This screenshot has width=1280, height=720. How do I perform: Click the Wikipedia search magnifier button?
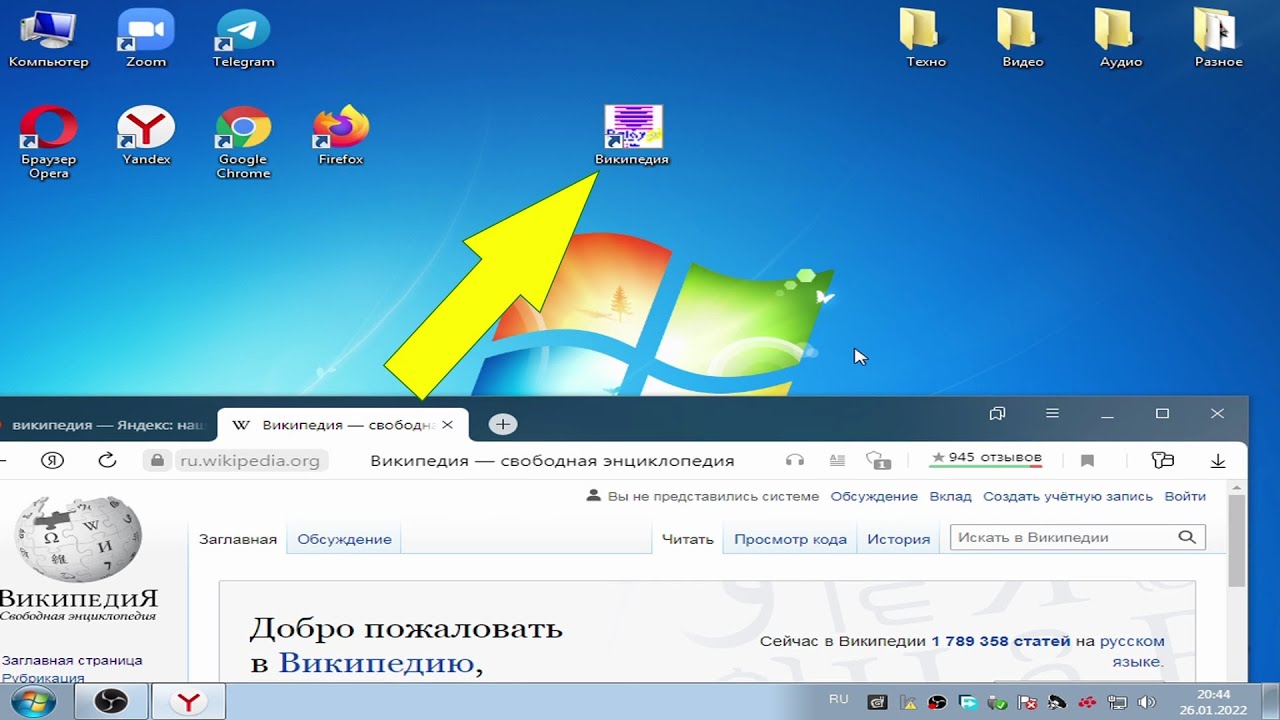click(1187, 537)
